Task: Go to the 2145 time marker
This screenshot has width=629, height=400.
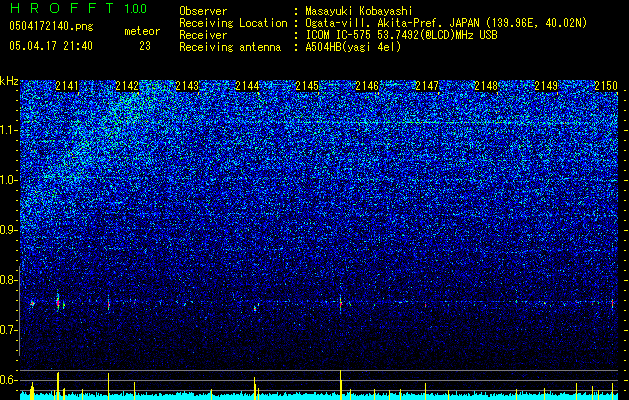Action: (307, 86)
